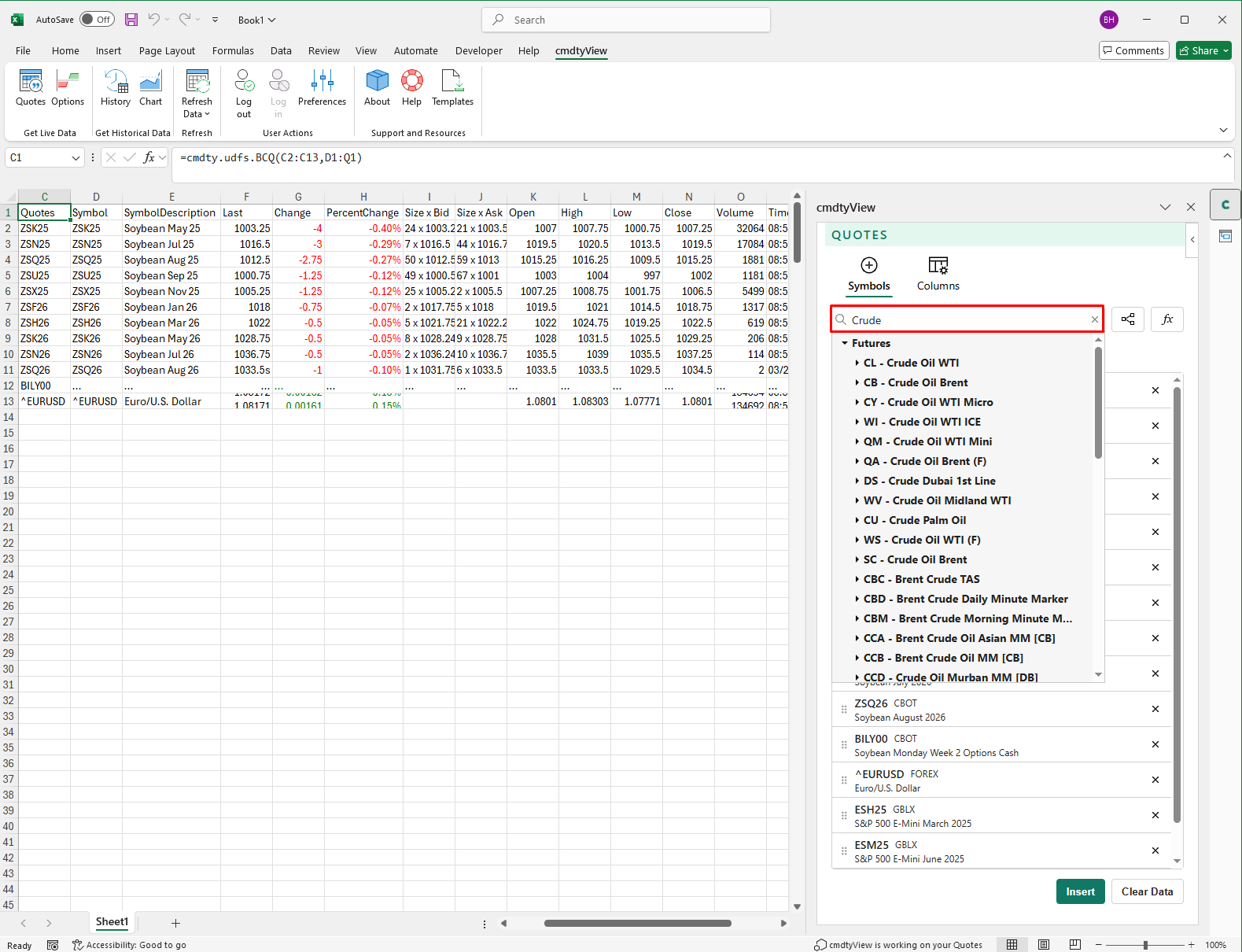Viewport: 1242px width, 952px height.
Task: Open cmdtyView Preferences
Action: point(322,88)
